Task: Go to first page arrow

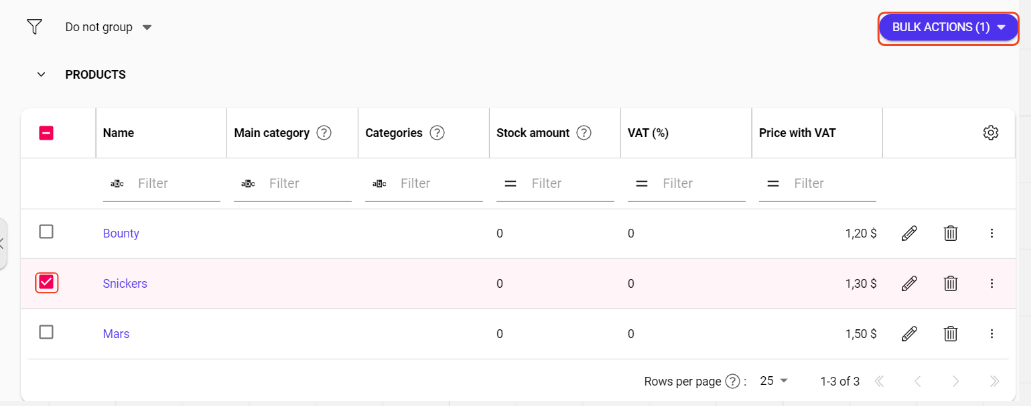Action: [878, 381]
